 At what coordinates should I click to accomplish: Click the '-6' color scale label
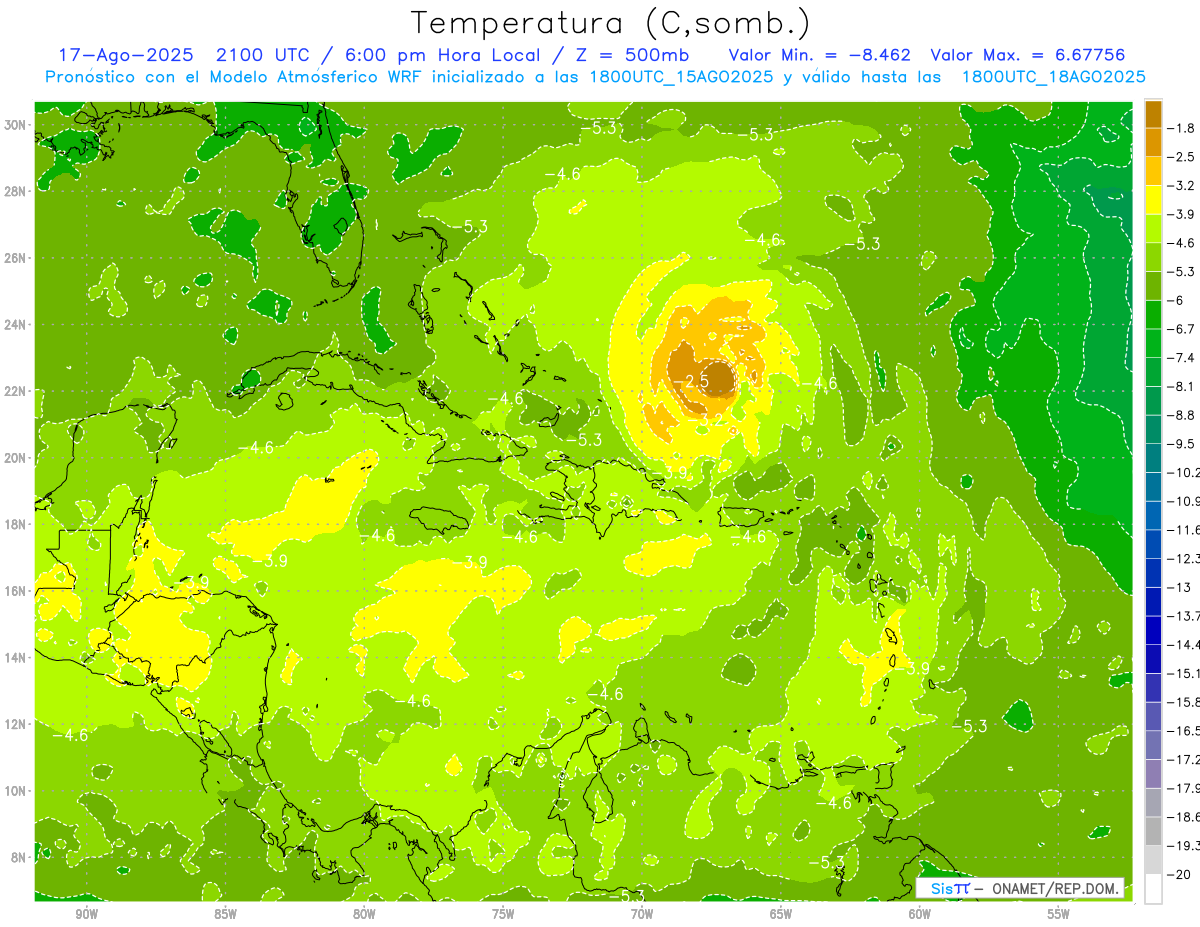point(1176,300)
